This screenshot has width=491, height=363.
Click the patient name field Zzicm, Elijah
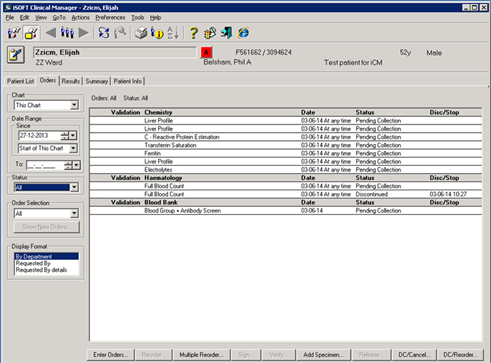coord(115,52)
